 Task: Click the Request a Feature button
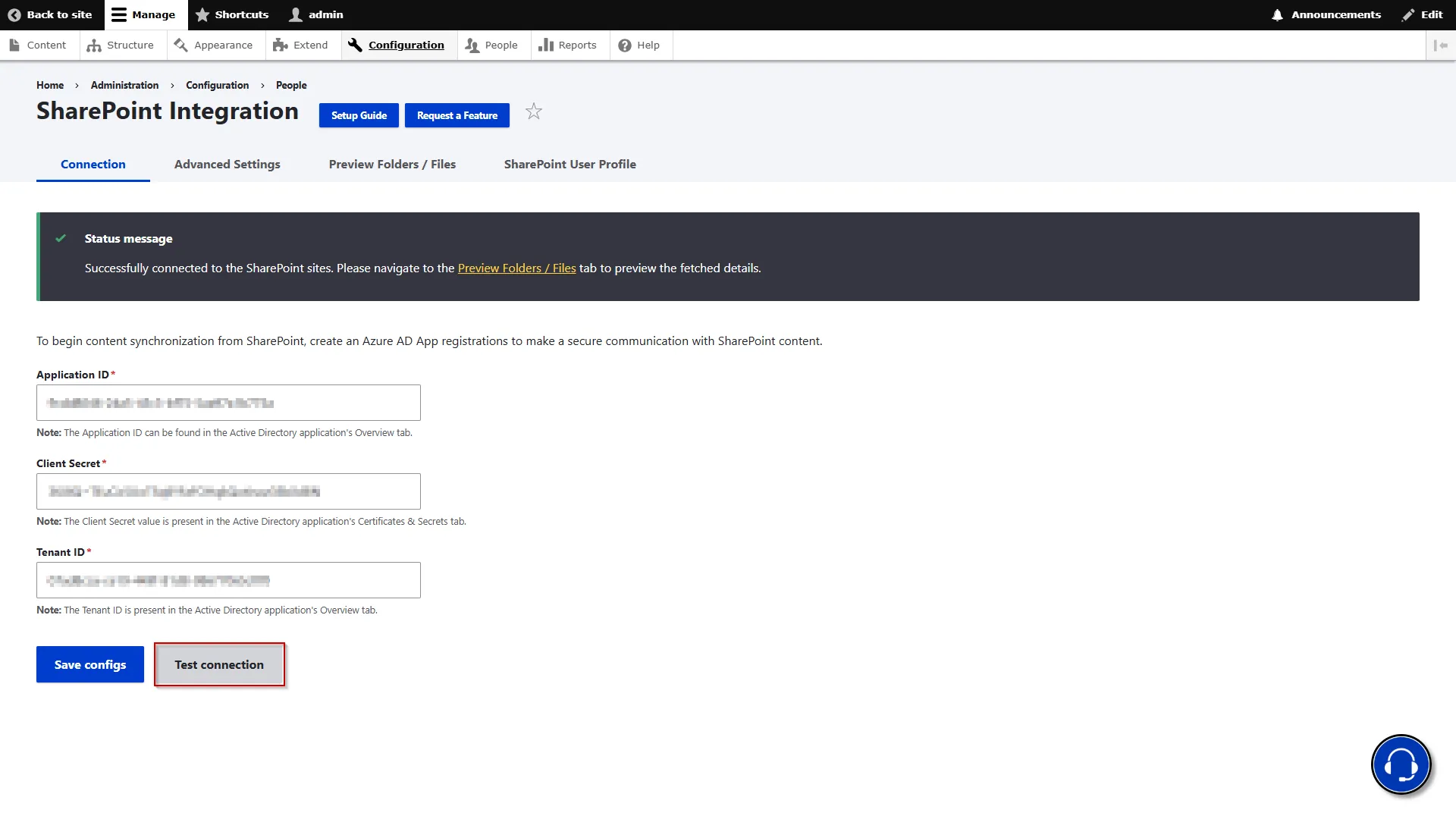[x=457, y=115]
